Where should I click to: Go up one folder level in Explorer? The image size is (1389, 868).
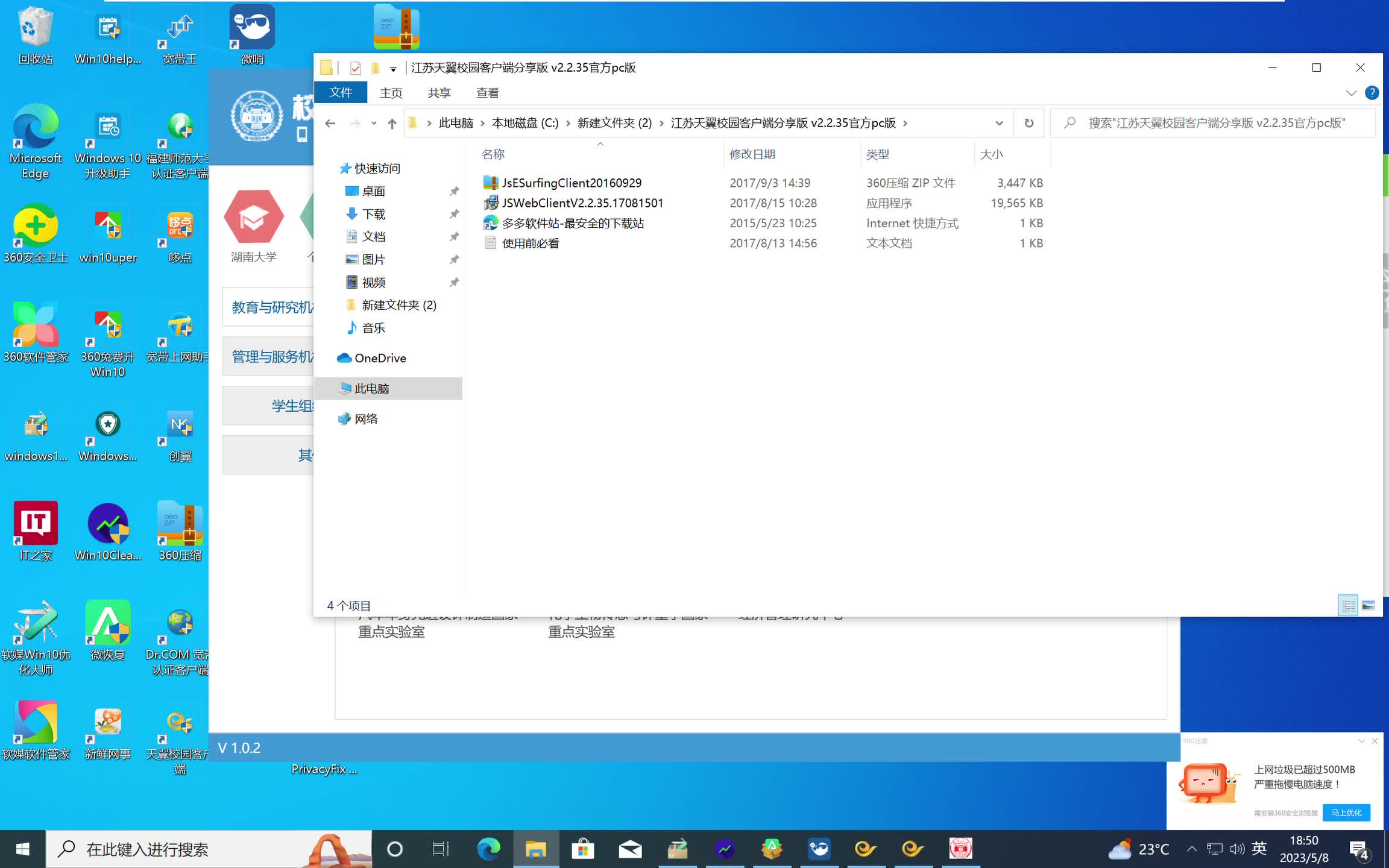392,124
